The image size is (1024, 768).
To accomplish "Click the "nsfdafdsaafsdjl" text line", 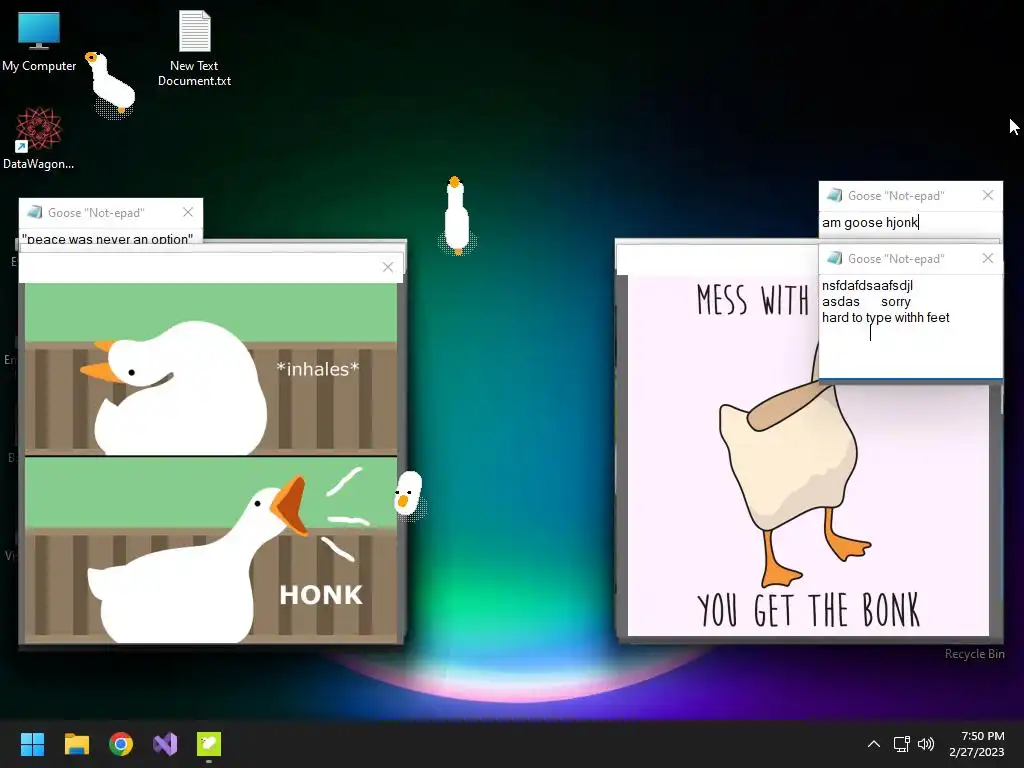I will [x=867, y=285].
